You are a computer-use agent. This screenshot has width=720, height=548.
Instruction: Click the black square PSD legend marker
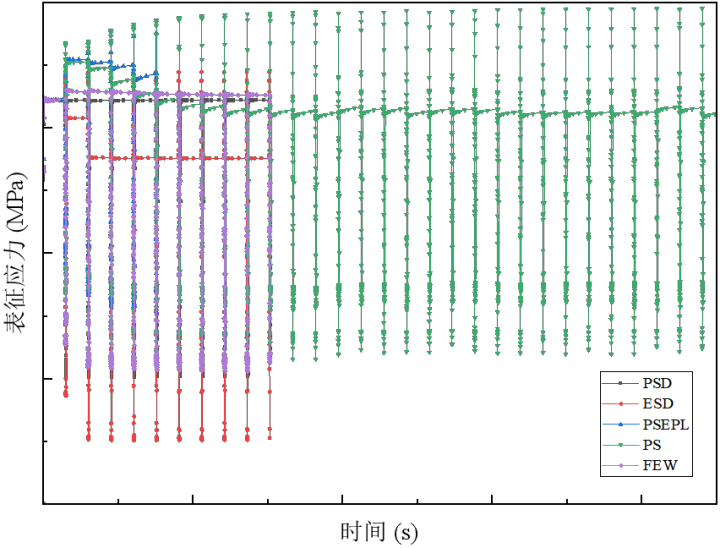pyautogui.click(x=620, y=383)
